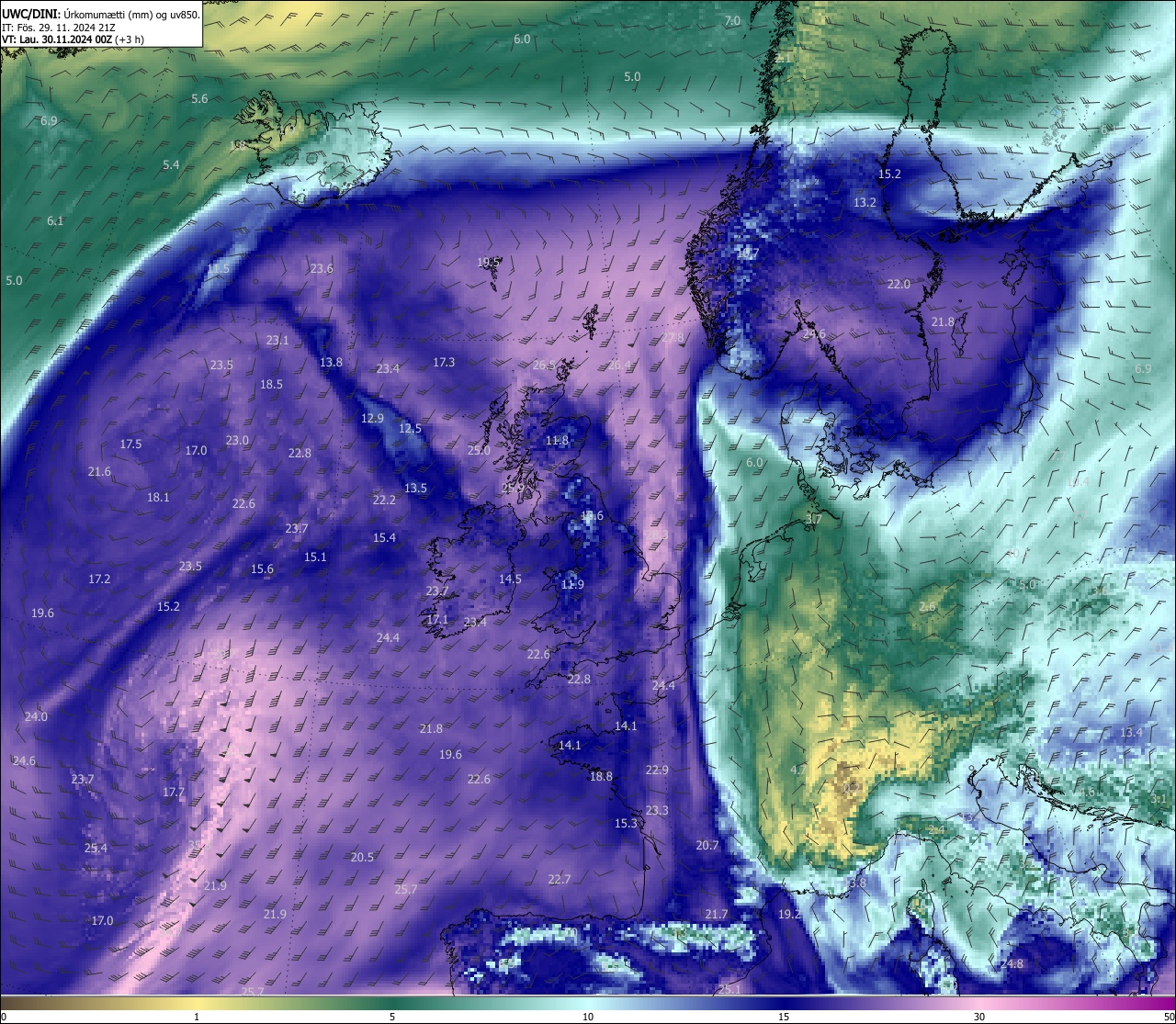The width and height of the screenshot is (1176, 1024).
Task: Click the map value "13.5"
Action: click(x=415, y=488)
